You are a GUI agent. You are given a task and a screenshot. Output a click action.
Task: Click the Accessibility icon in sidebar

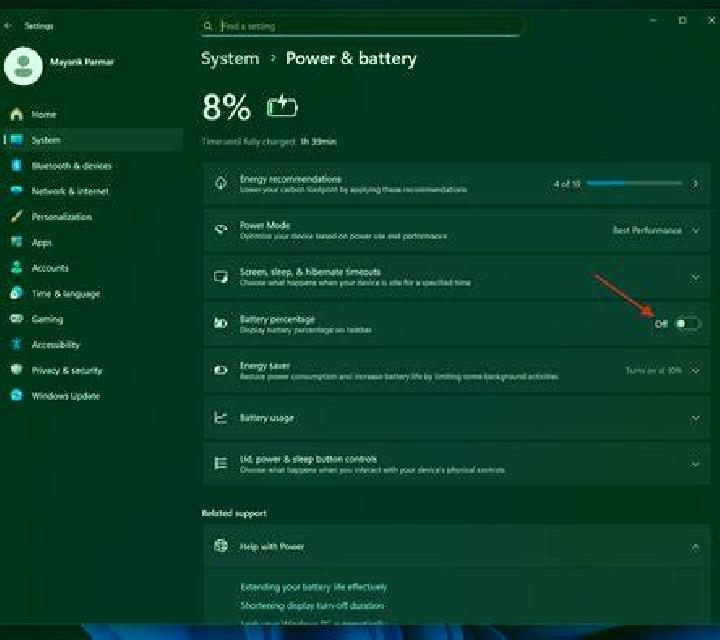(x=17, y=344)
